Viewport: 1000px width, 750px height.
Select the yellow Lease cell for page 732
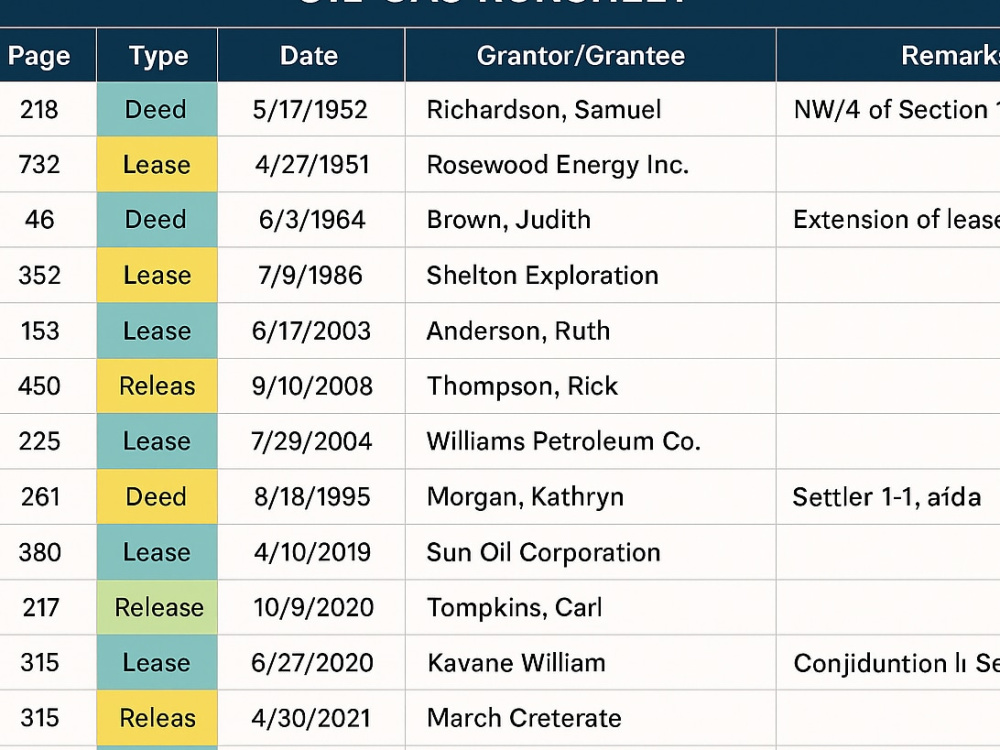157,165
